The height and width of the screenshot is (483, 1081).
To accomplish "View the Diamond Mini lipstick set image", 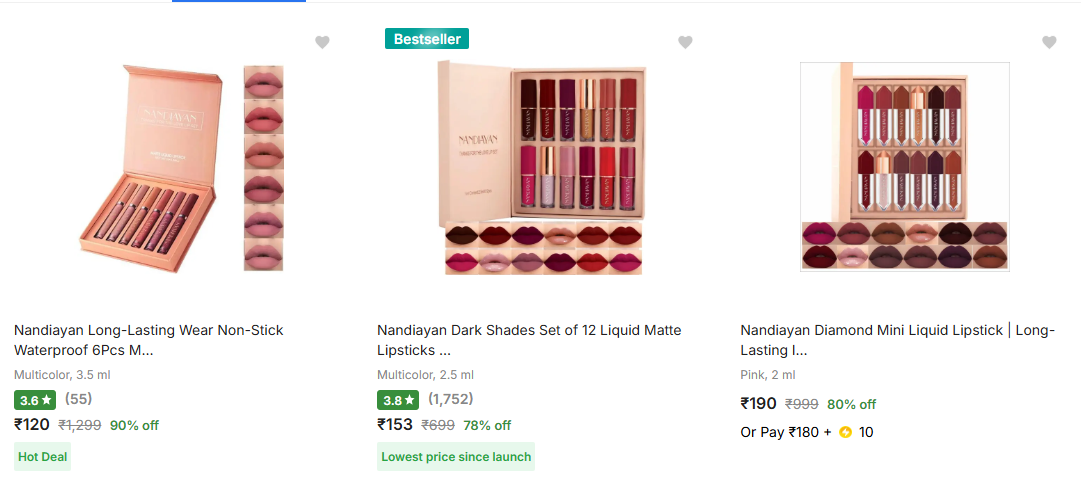I will point(904,166).
